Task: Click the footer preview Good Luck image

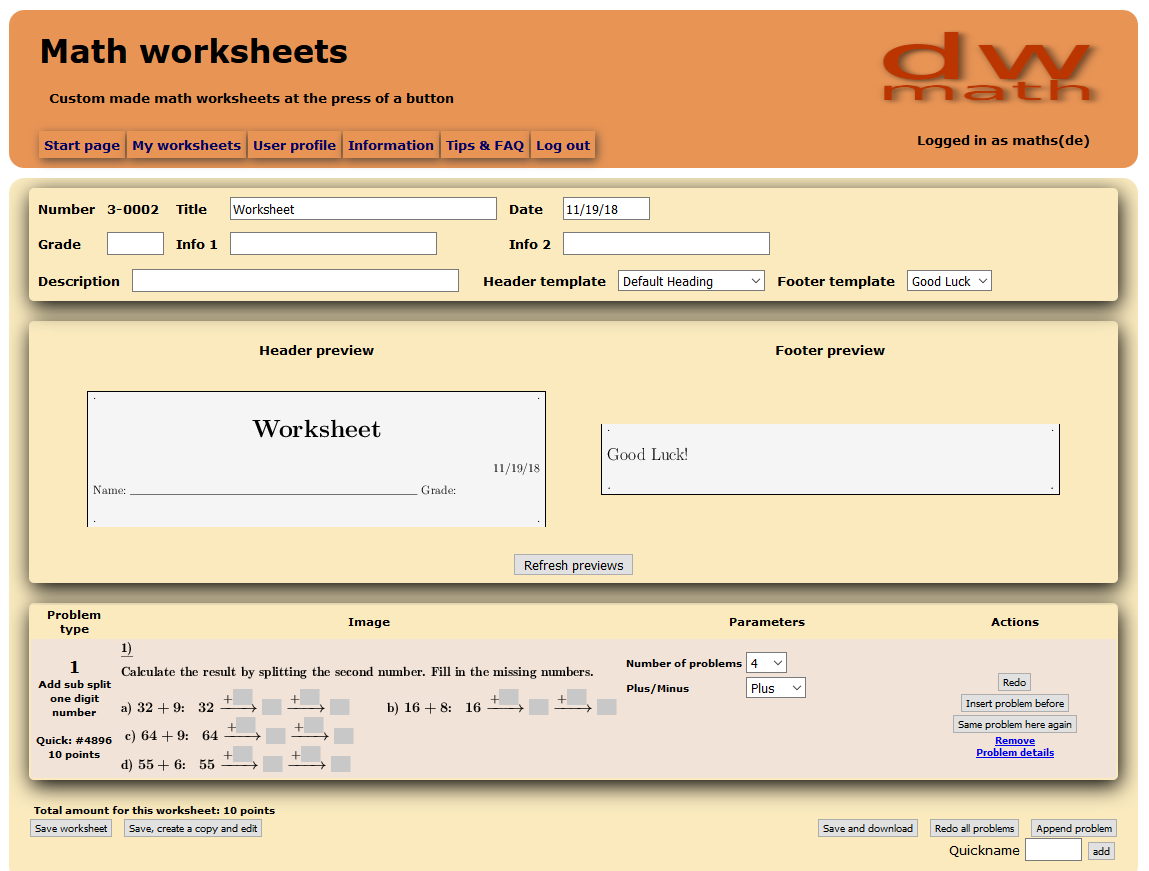Action: coord(830,459)
